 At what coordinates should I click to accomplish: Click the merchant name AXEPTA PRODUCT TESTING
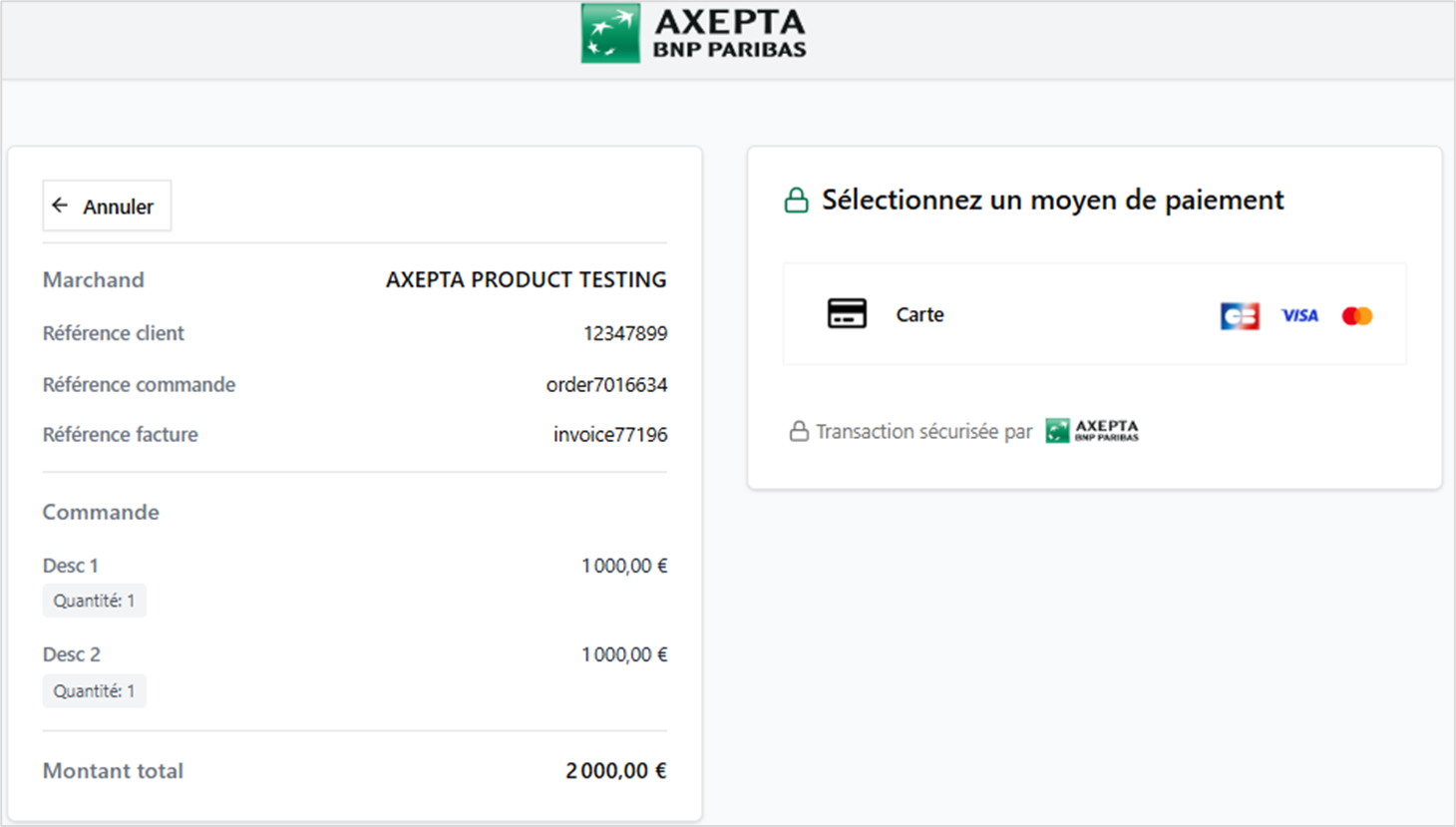click(x=526, y=280)
